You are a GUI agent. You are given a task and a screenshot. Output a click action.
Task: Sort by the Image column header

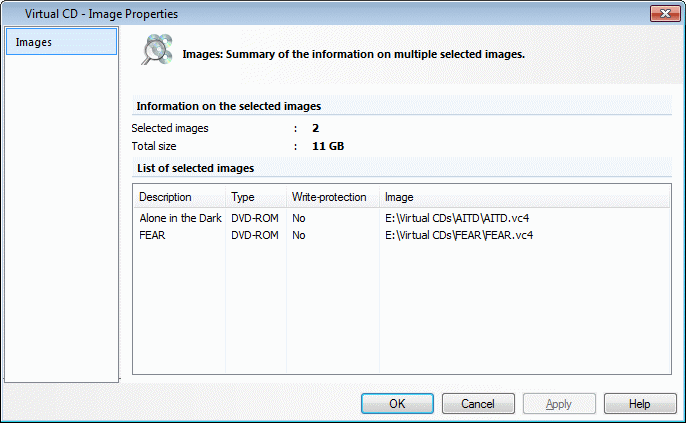(x=399, y=197)
